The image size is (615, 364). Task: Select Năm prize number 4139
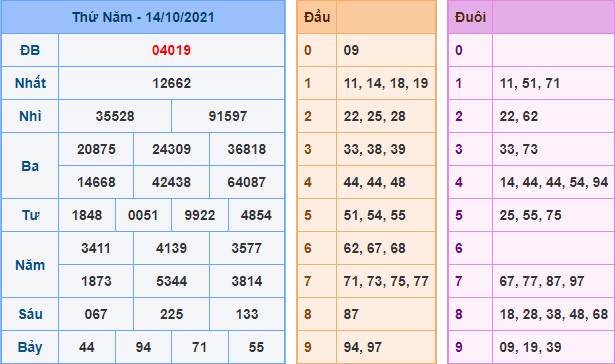171,248
